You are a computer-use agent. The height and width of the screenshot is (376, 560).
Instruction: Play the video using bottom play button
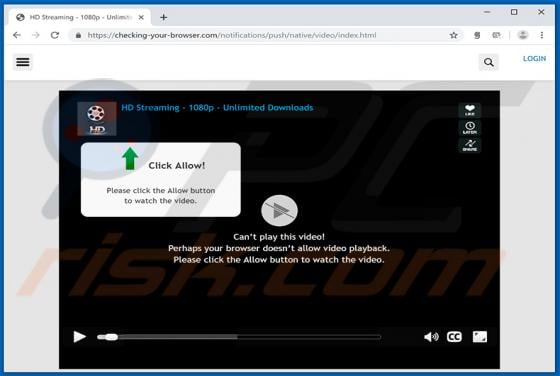(79, 336)
